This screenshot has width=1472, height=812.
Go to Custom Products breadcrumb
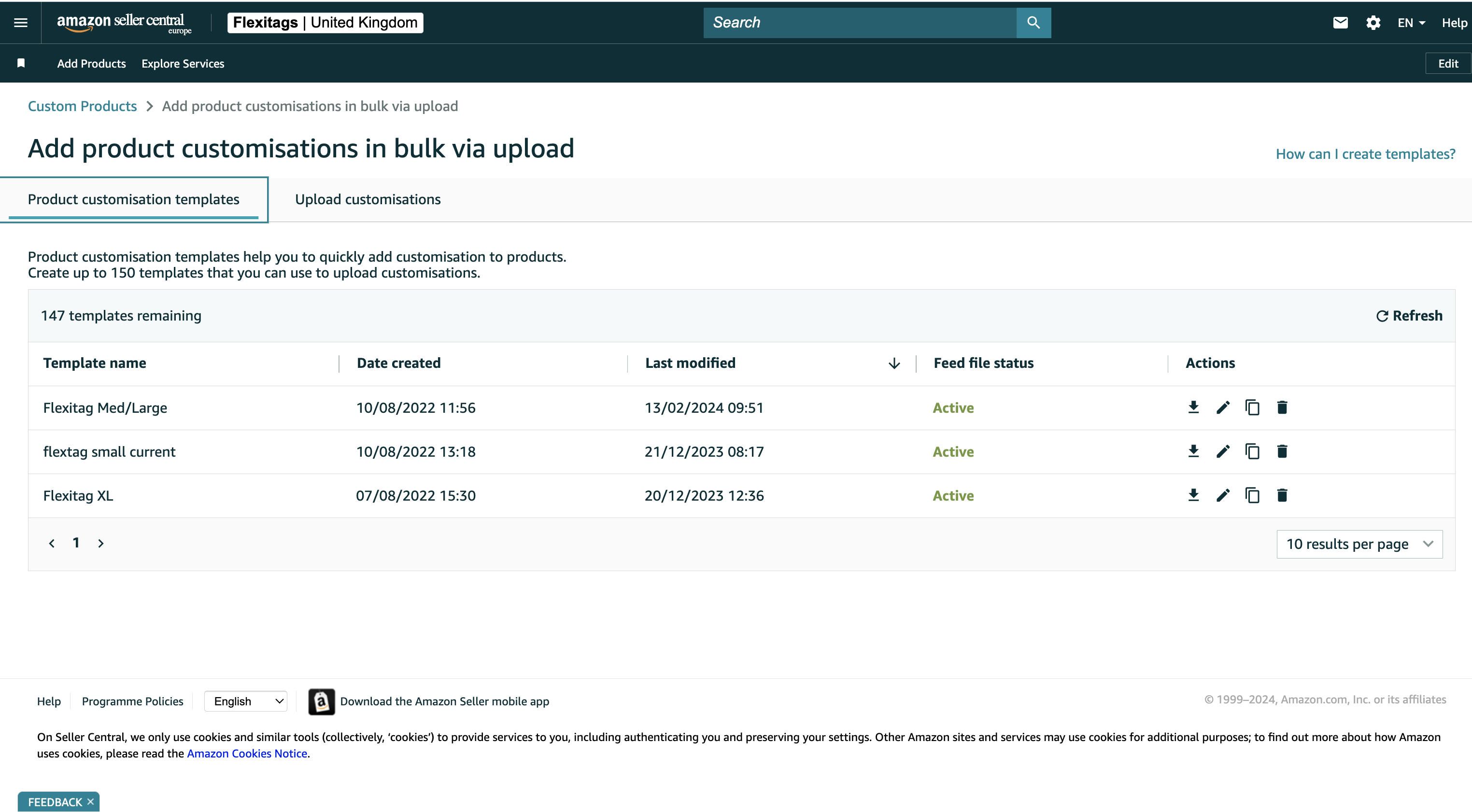[x=82, y=106]
